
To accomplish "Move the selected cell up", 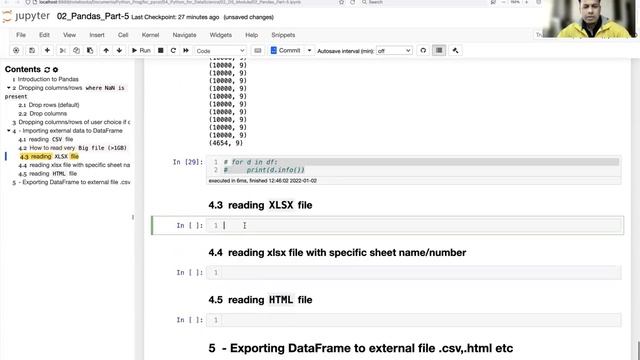I will pyautogui.click(x=106, y=50).
